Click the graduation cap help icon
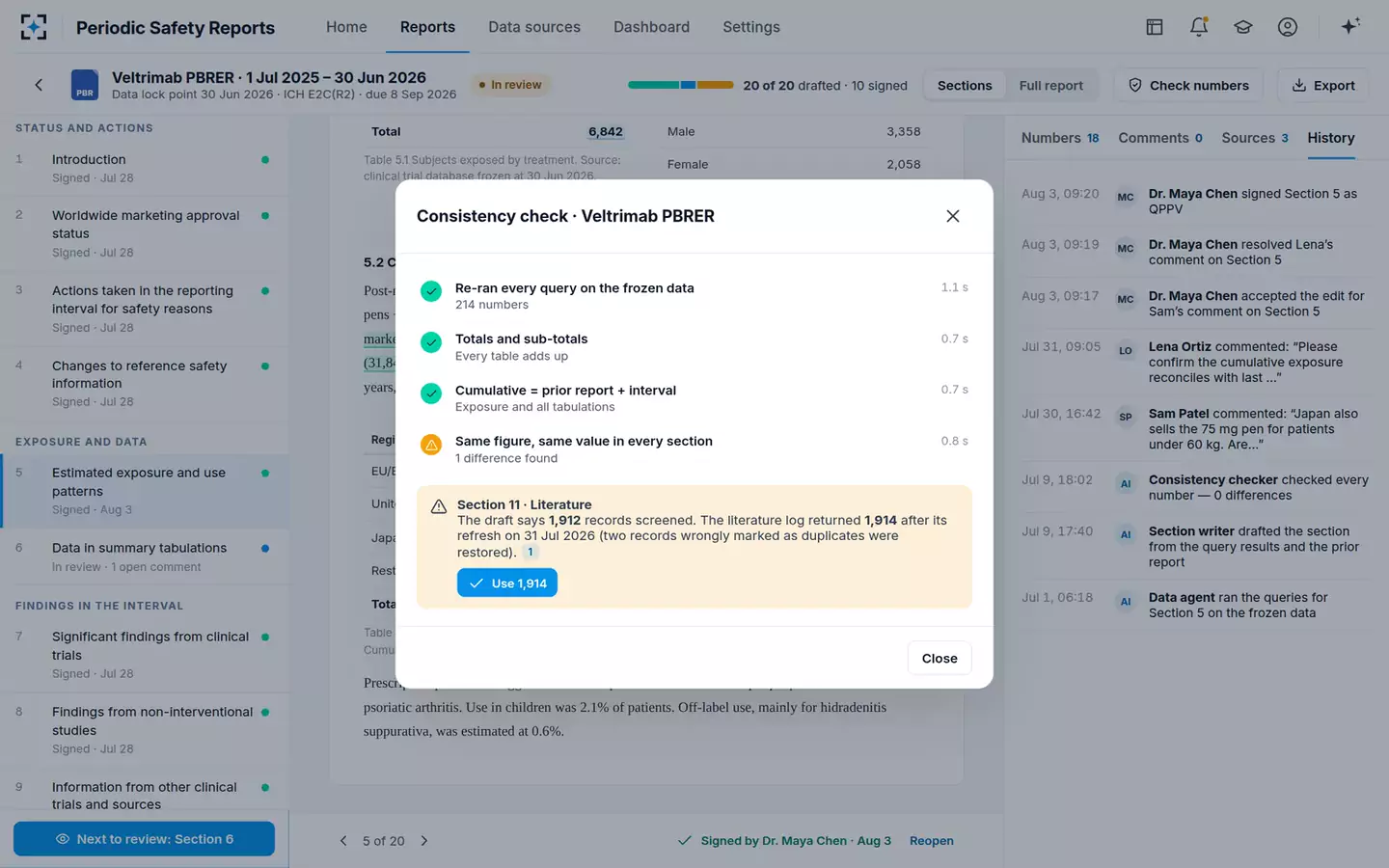This screenshot has height=868, width=1389. tap(1243, 27)
